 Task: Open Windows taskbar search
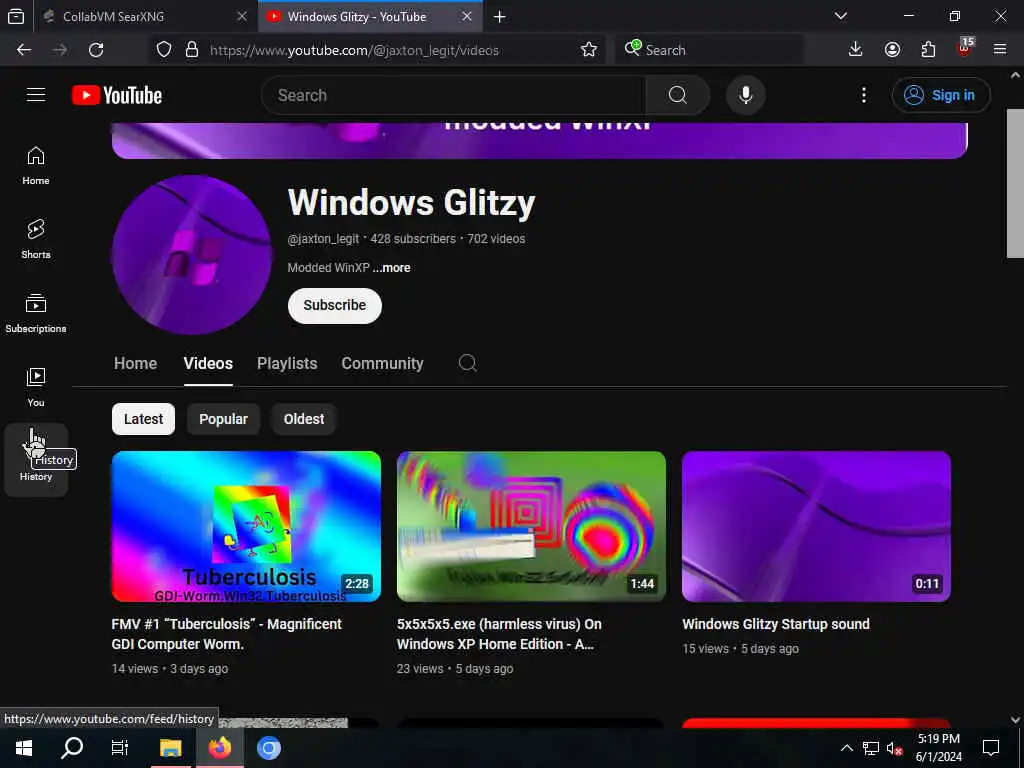[72, 748]
